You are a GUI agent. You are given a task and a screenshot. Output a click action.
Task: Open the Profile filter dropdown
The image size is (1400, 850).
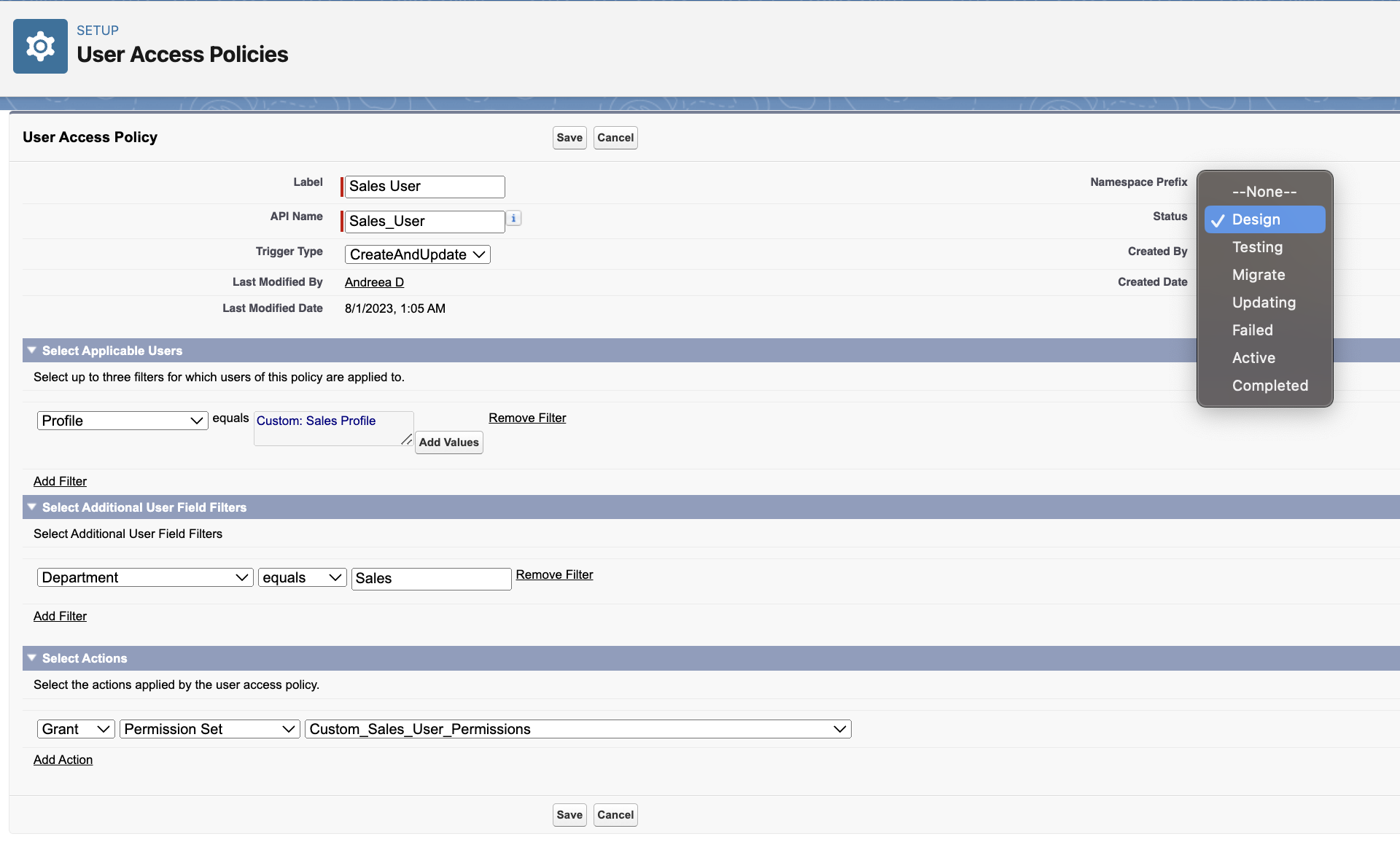[122, 421]
